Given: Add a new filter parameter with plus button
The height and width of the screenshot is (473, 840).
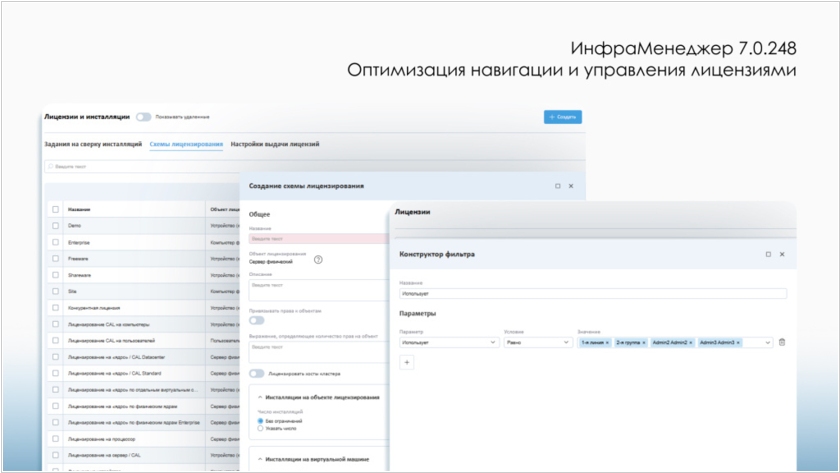Looking at the screenshot, I should pos(407,363).
